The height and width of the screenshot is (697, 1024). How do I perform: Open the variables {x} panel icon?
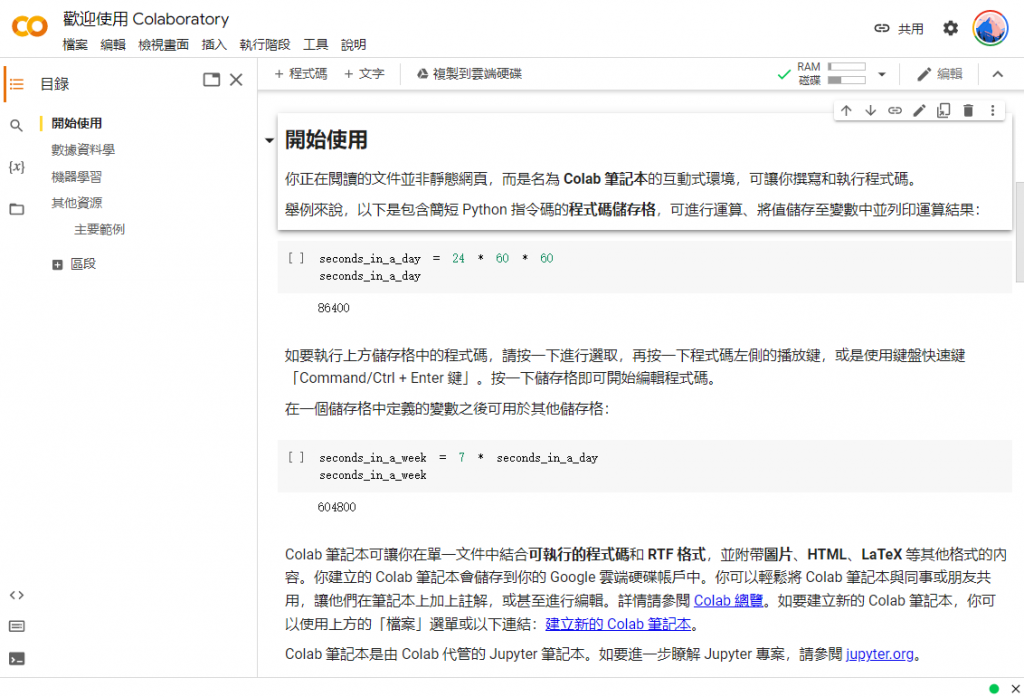point(16,167)
